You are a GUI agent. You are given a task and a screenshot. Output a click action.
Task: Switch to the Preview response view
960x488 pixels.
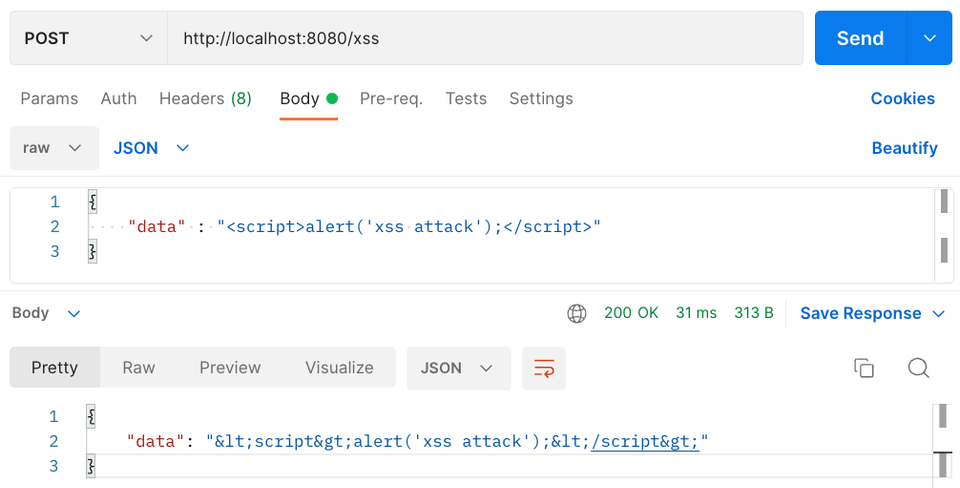(x=230, y=367)
